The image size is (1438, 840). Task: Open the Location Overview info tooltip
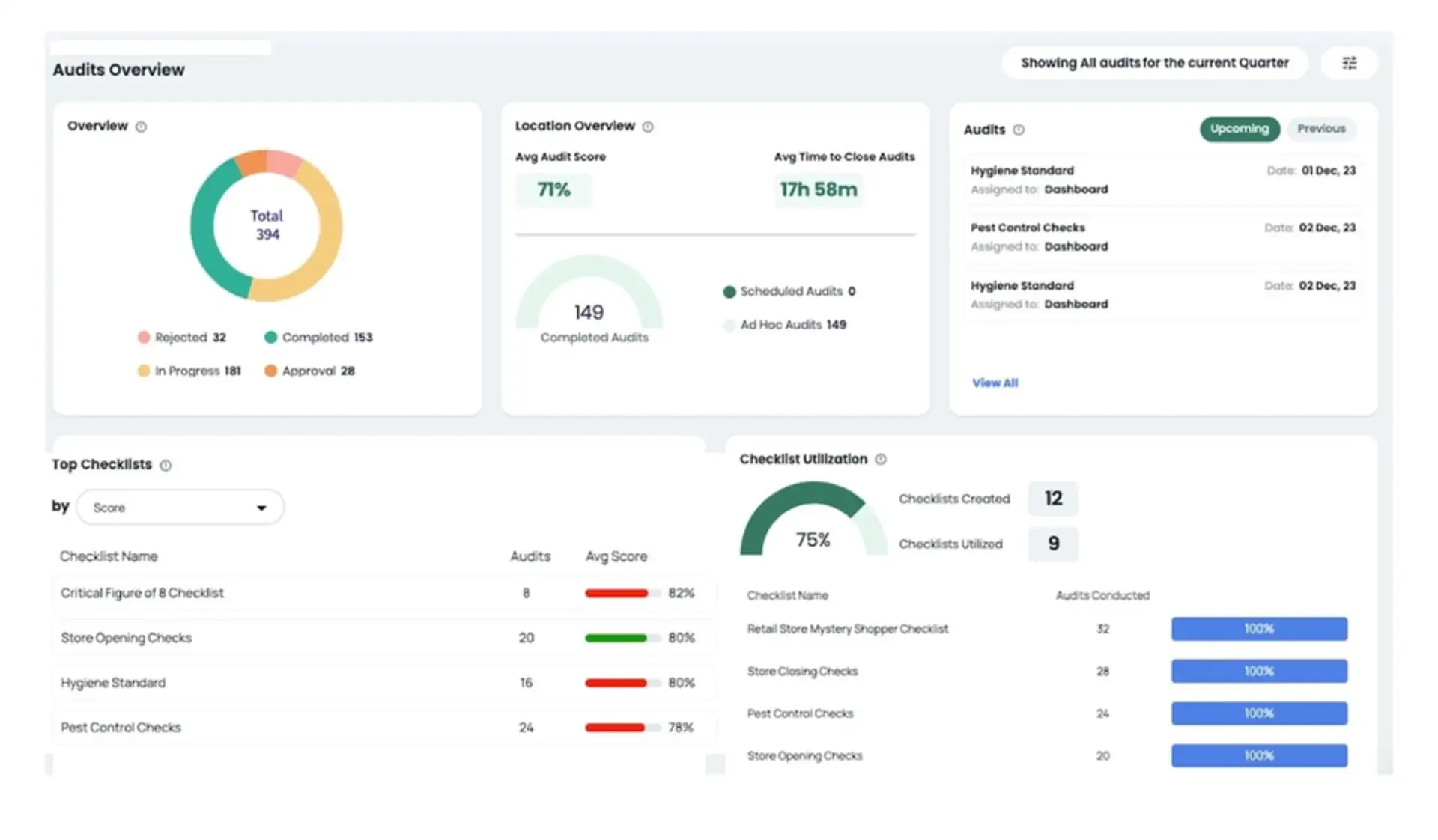pyautogui.click(x=647, y=126)
